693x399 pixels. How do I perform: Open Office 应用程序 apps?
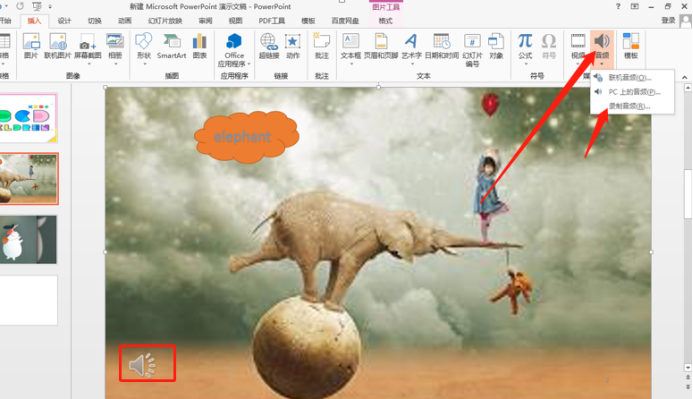[x=234, y=50]
